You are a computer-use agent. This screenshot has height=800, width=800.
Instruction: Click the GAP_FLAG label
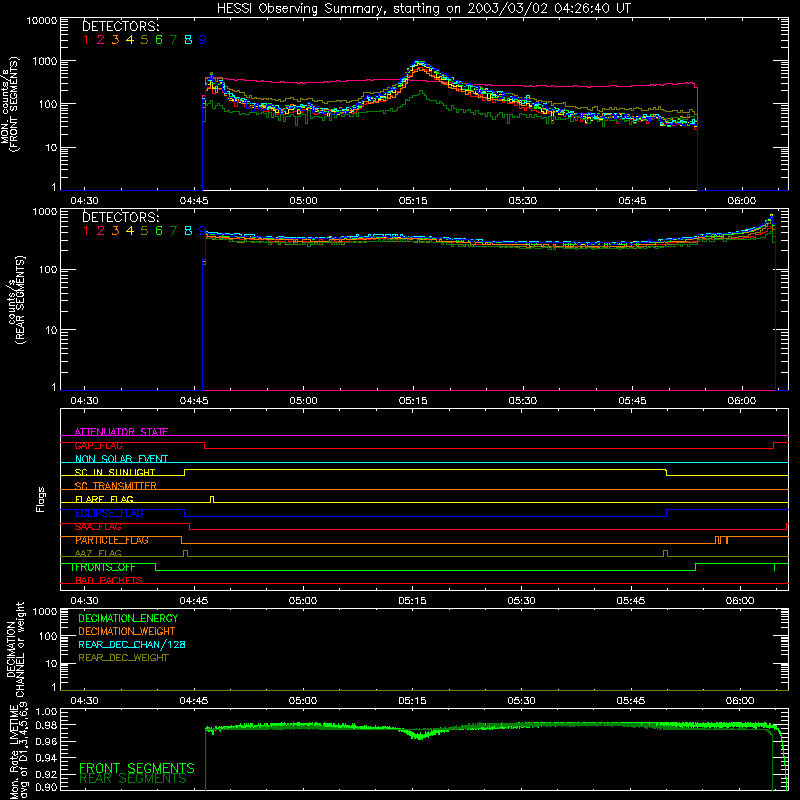(x=98, y=445)
